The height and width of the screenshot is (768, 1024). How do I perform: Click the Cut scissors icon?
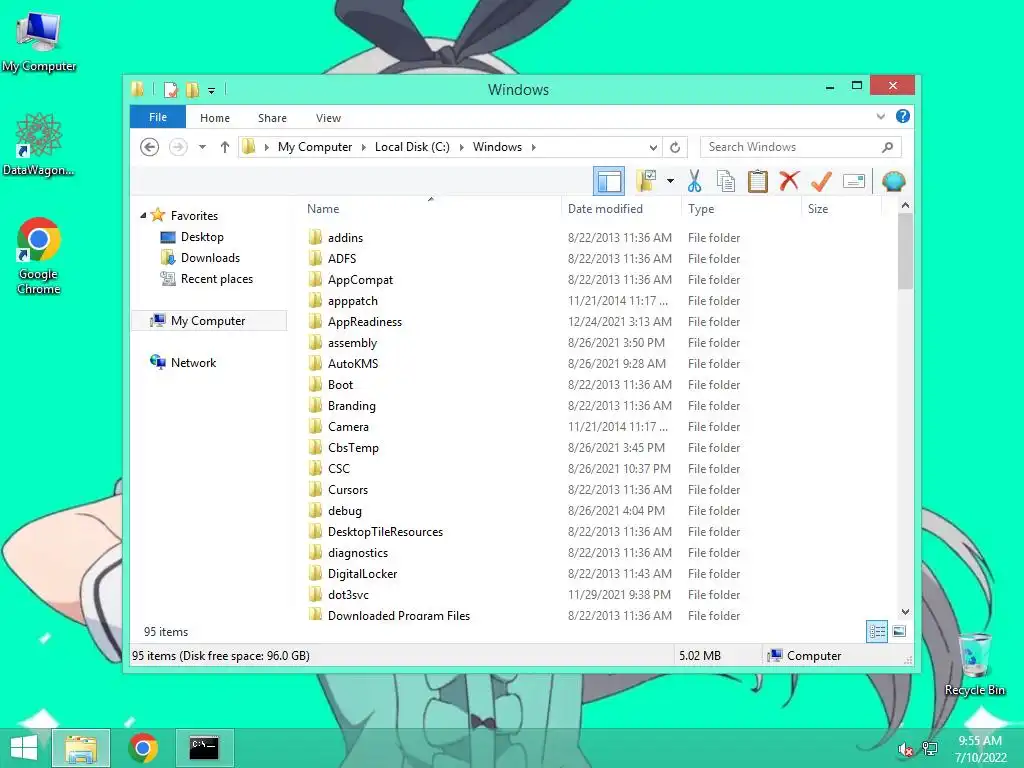694,181
